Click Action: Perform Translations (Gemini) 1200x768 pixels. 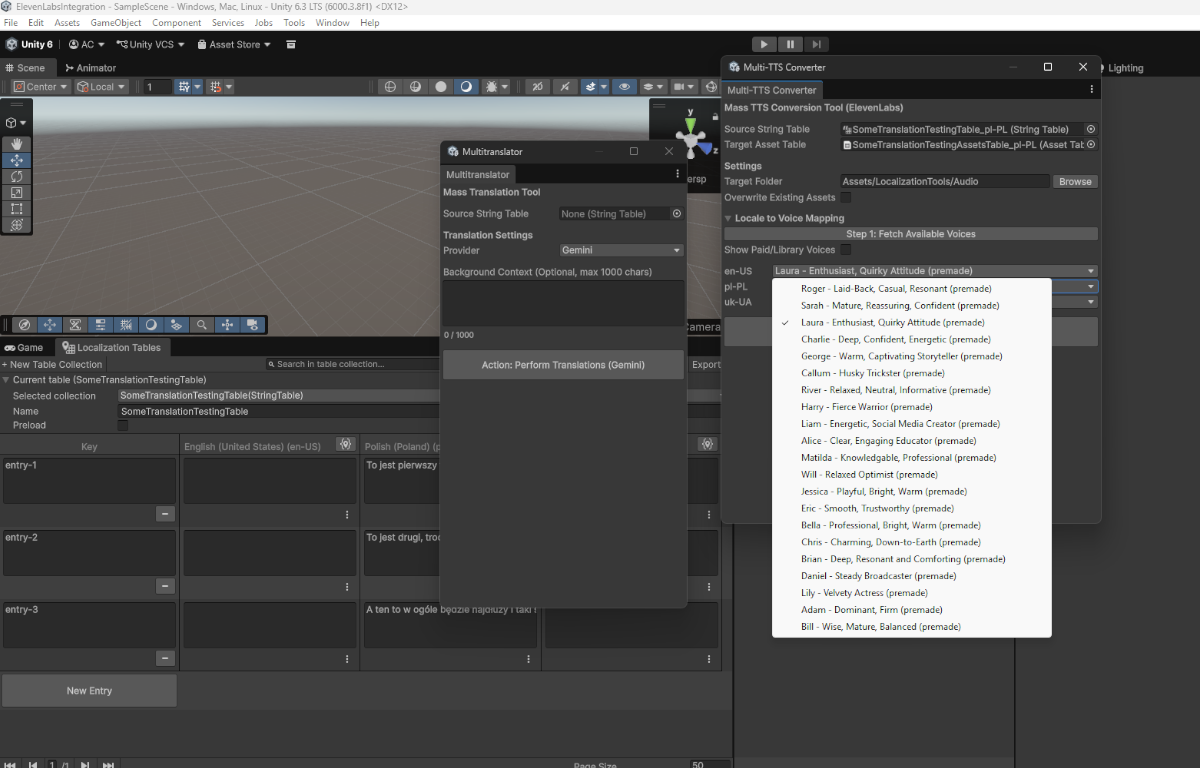(563, 365)
